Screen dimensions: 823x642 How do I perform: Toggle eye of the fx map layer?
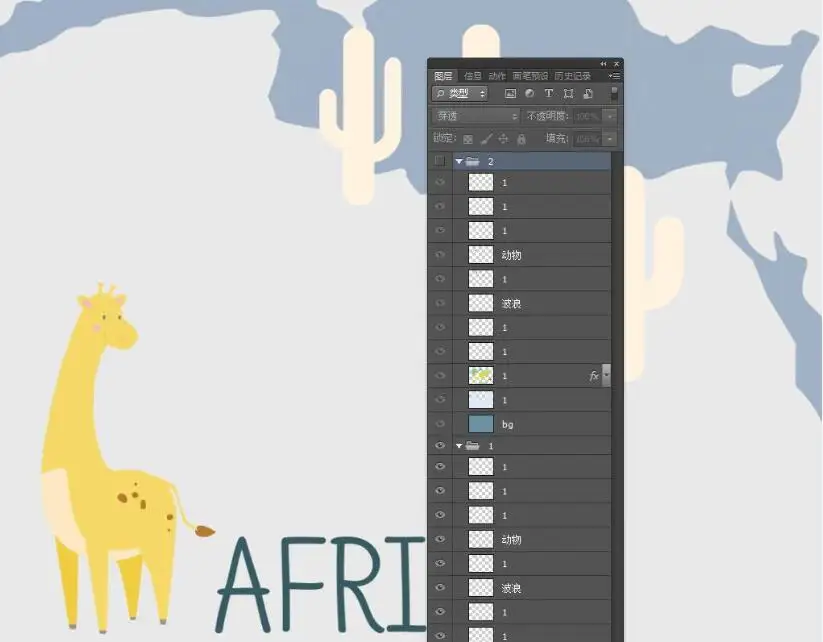coord(440,375)
